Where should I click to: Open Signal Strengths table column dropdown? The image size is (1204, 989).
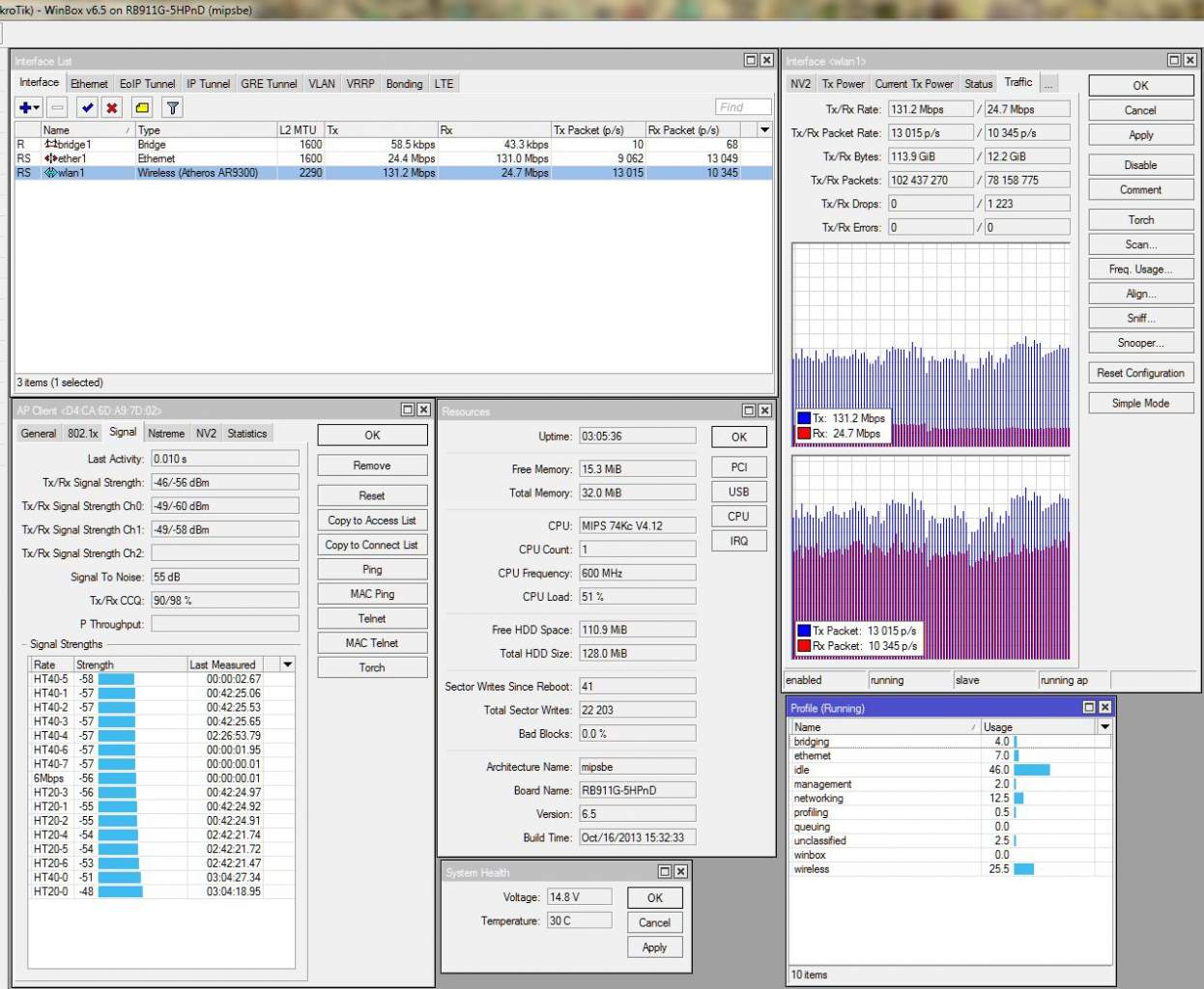click(x=287, y=664)
